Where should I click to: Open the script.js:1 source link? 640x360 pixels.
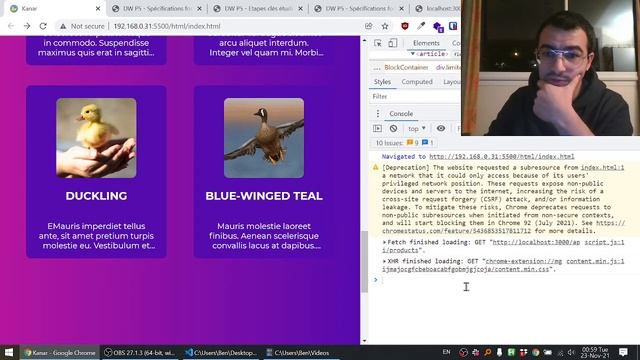tap(604, 242)
